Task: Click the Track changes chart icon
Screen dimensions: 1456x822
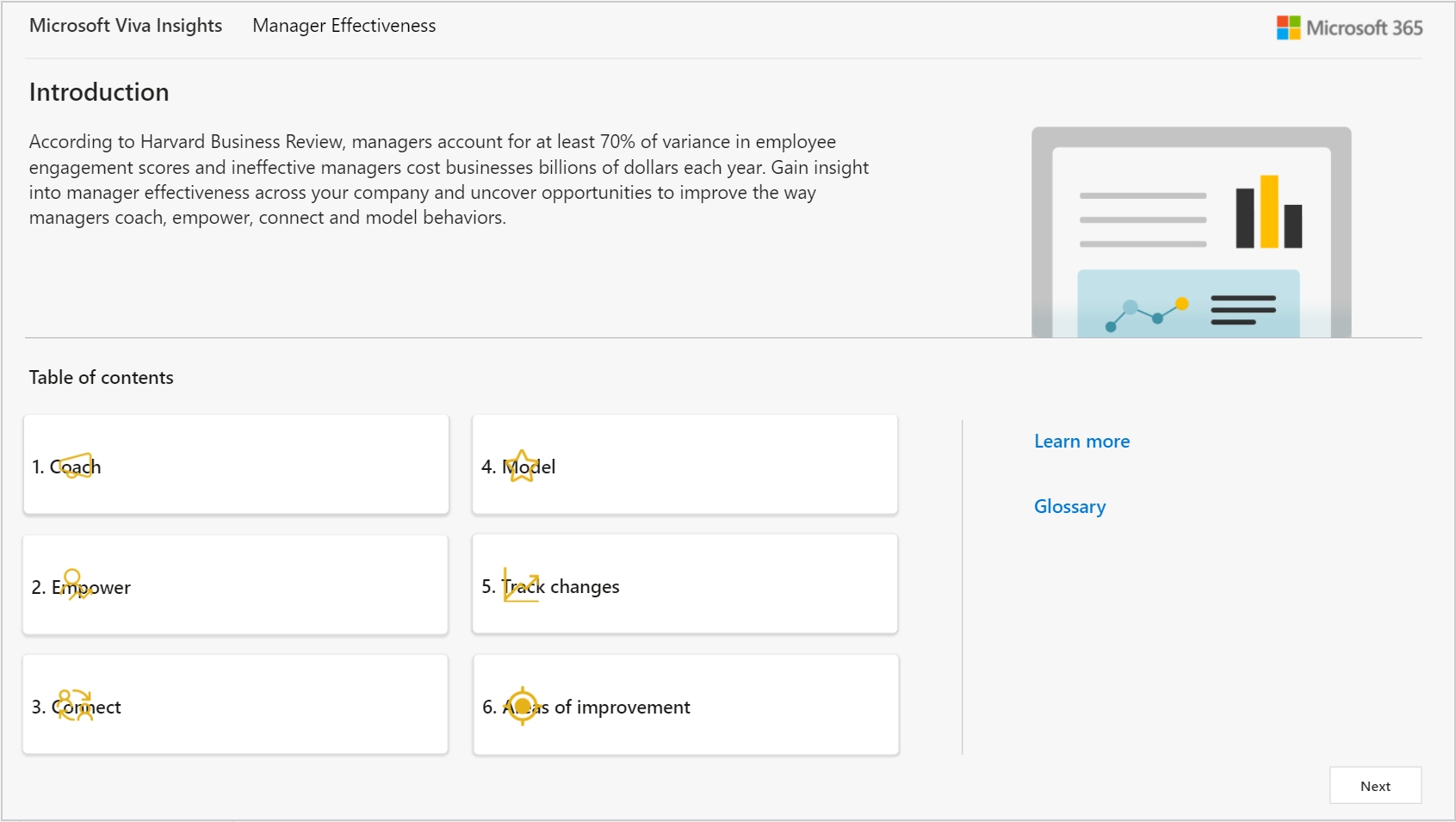Action: (521, 585)
